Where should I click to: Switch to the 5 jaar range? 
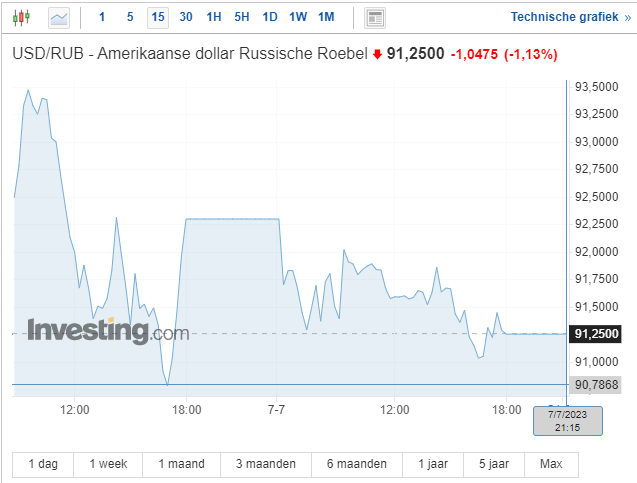pos(493,464)
